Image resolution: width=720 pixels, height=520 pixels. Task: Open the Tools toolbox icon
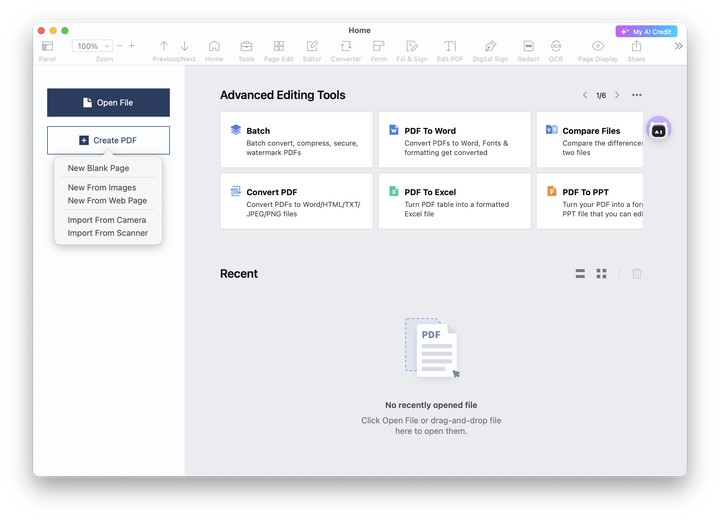246,46
